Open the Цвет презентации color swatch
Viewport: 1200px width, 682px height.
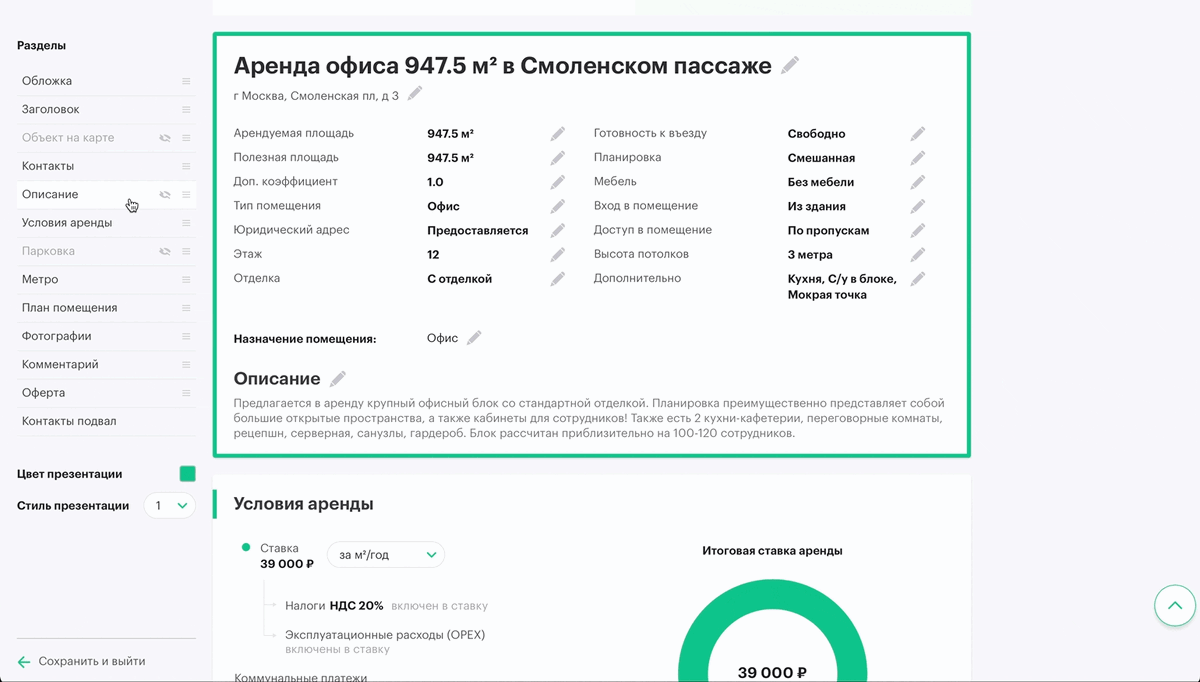pyautogui.click(x=187, y=473)
